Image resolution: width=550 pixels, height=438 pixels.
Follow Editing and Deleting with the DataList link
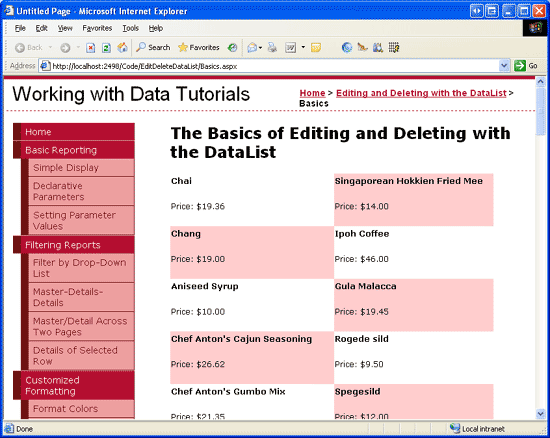click(x=421, y=93)
